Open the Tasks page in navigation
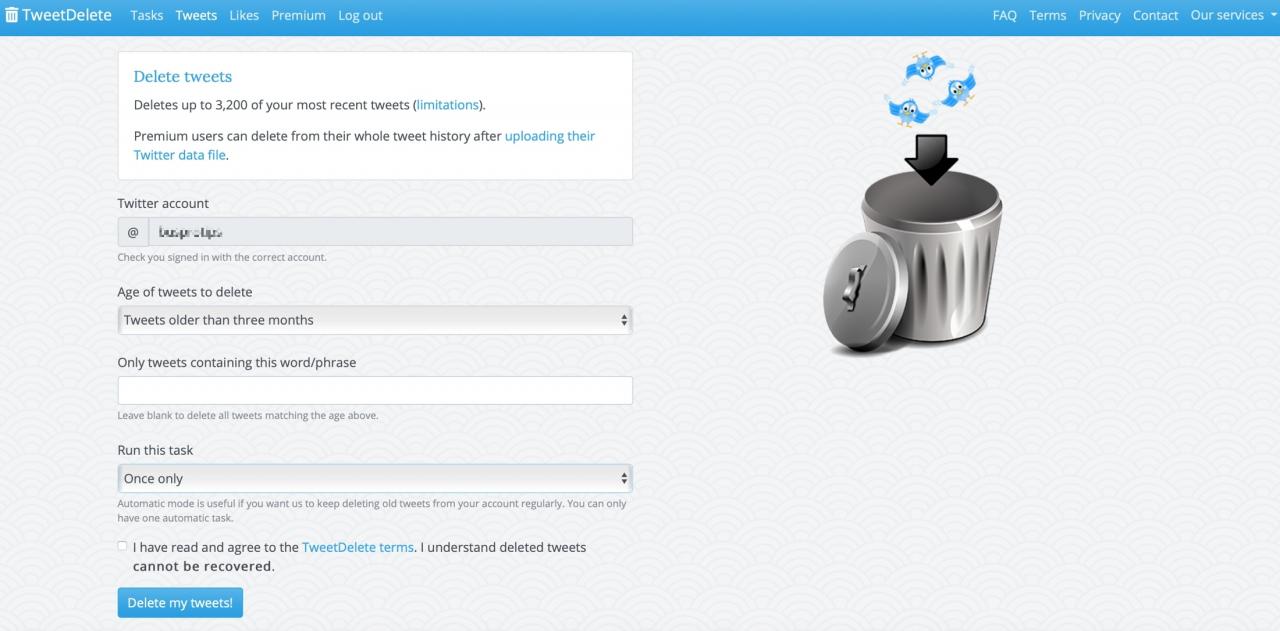The width and height of the screenshot is (1280, 631). click(146, 15)
